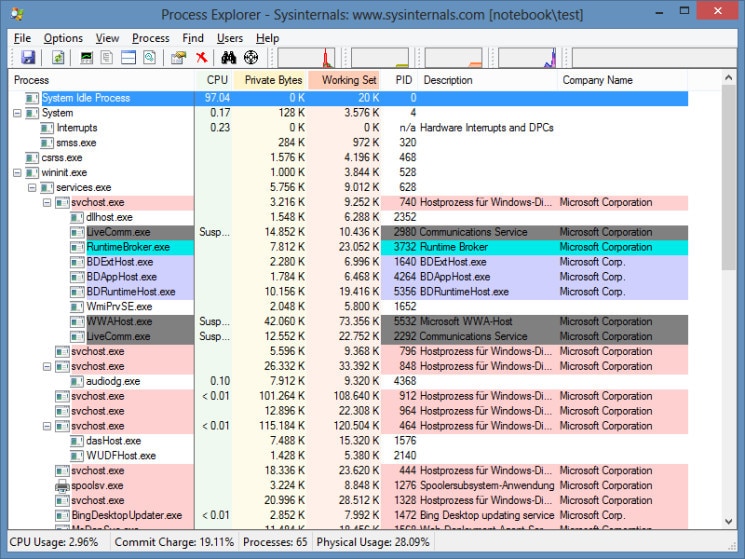This screenshot has width=745, height=559.
Task: Click CPU Usage 2.96% in status bar
Action: [54, 542]
